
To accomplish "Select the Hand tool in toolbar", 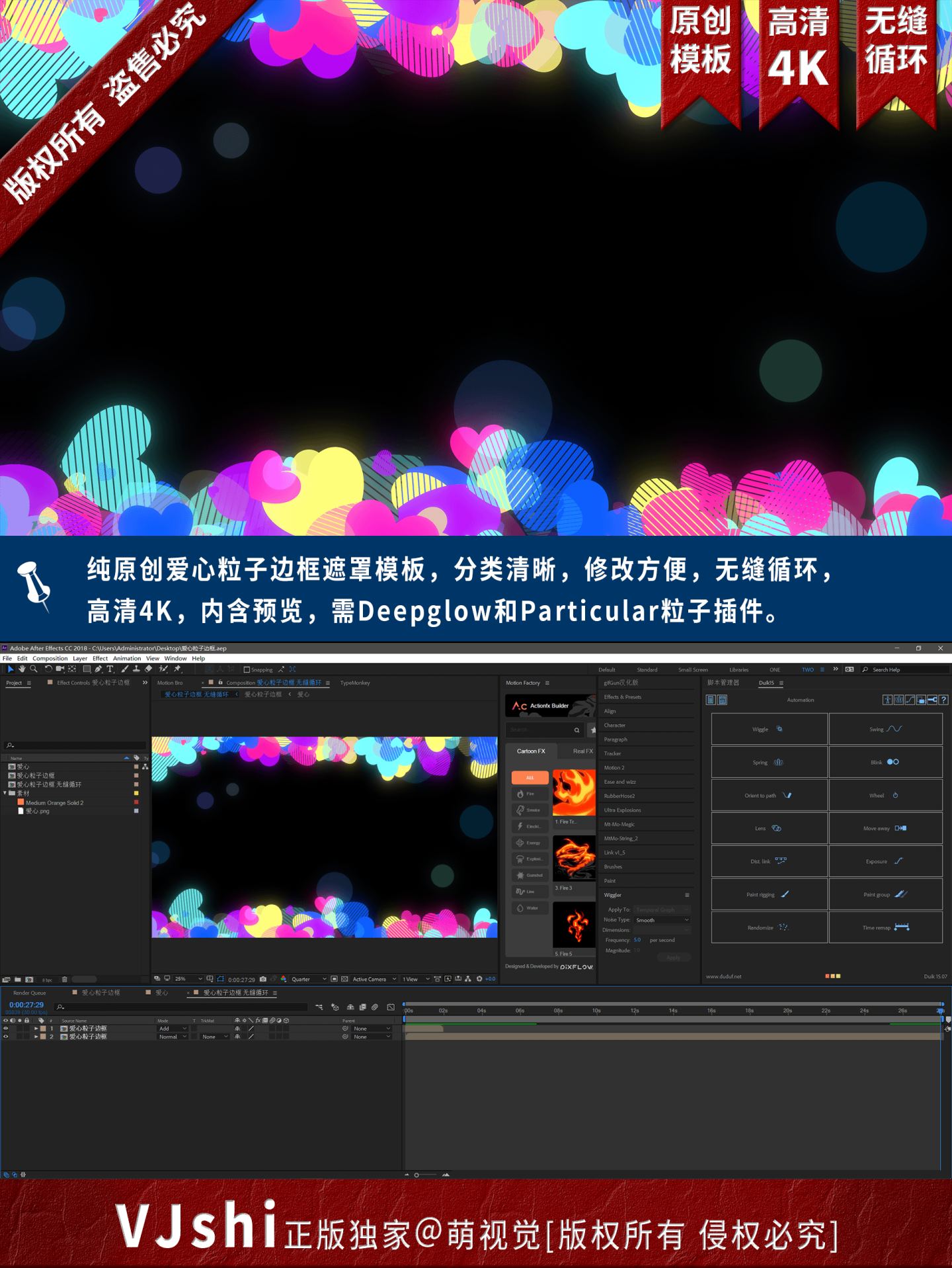I will [x=22, y=669].
